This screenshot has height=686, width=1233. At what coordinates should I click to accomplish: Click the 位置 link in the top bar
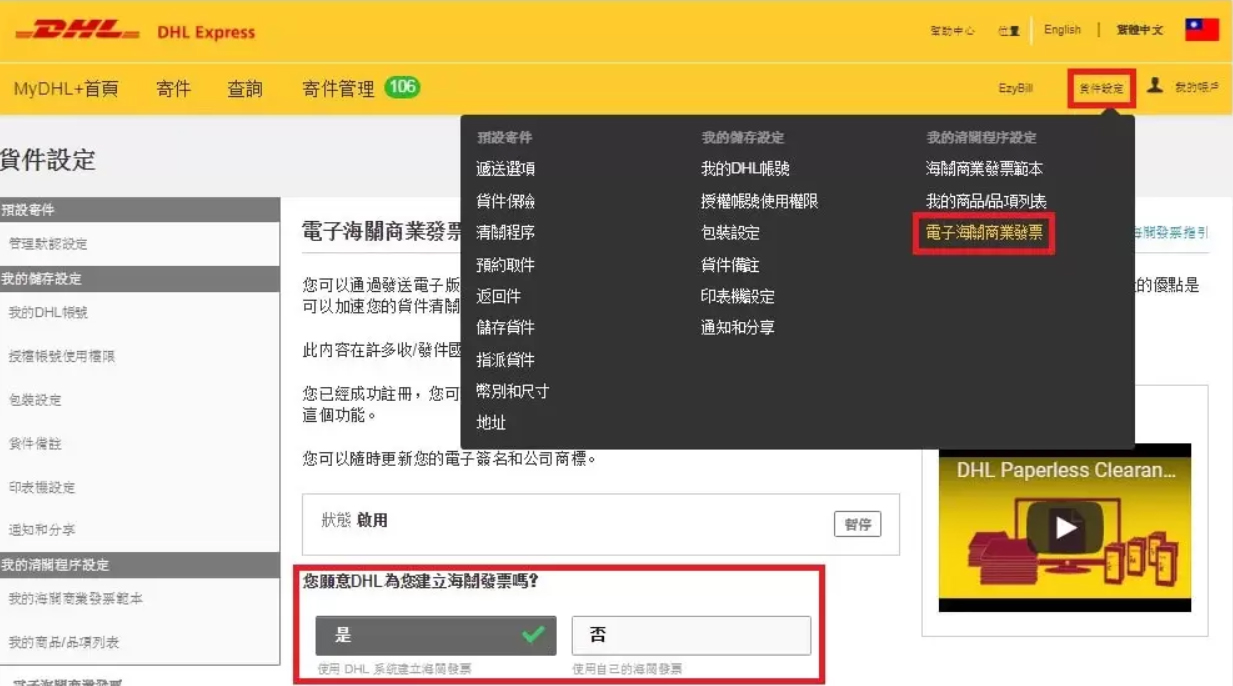coord(1008,31)
